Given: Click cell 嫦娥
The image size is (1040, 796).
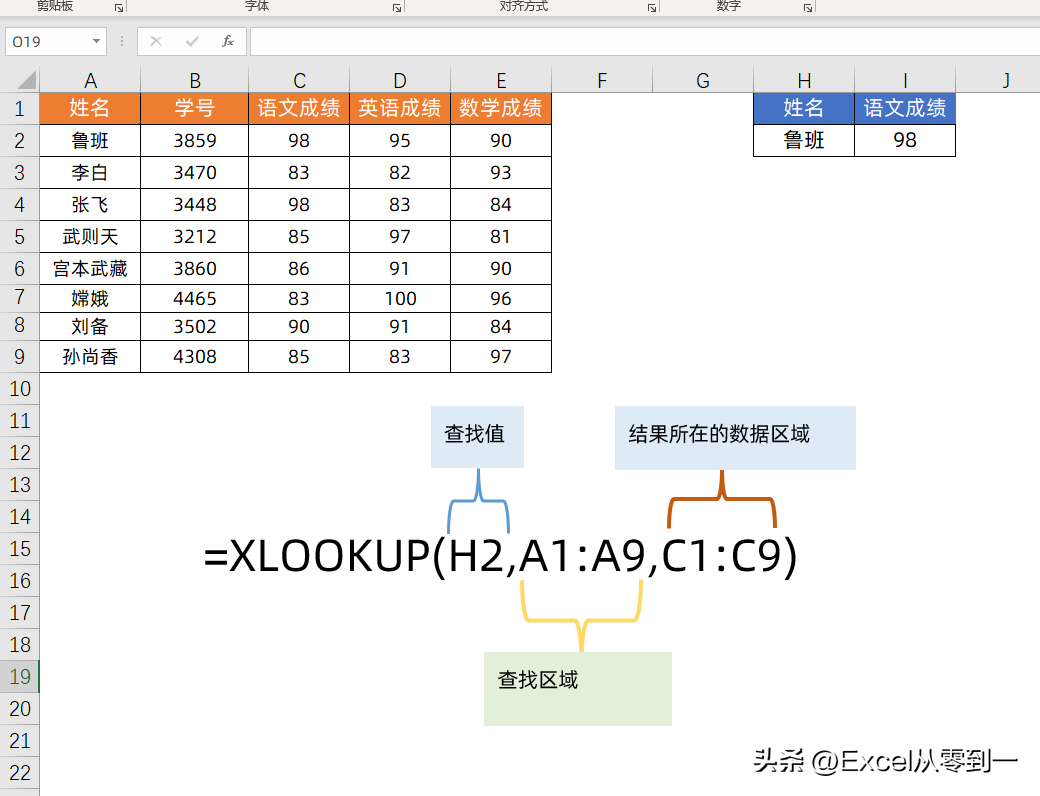Looking at the screenshot, I should click(90, 298).
